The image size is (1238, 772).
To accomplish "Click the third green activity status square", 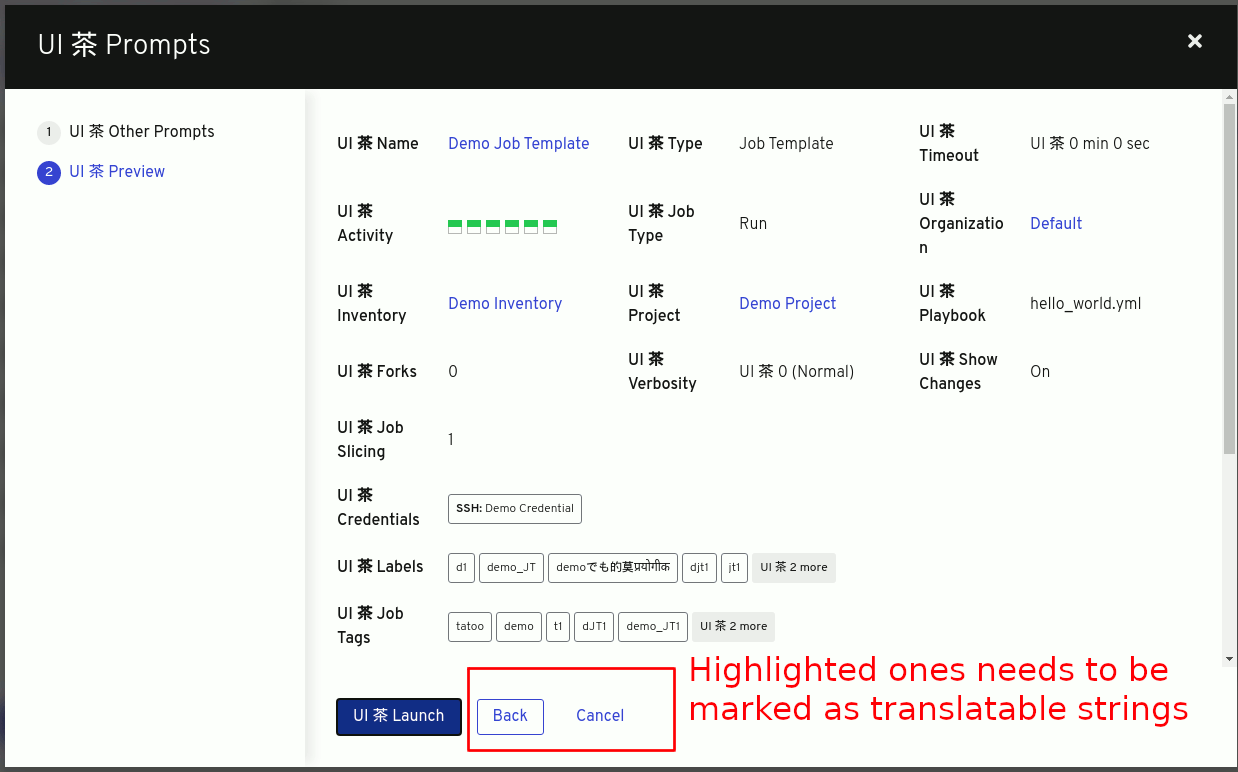I will coord(493,226).
